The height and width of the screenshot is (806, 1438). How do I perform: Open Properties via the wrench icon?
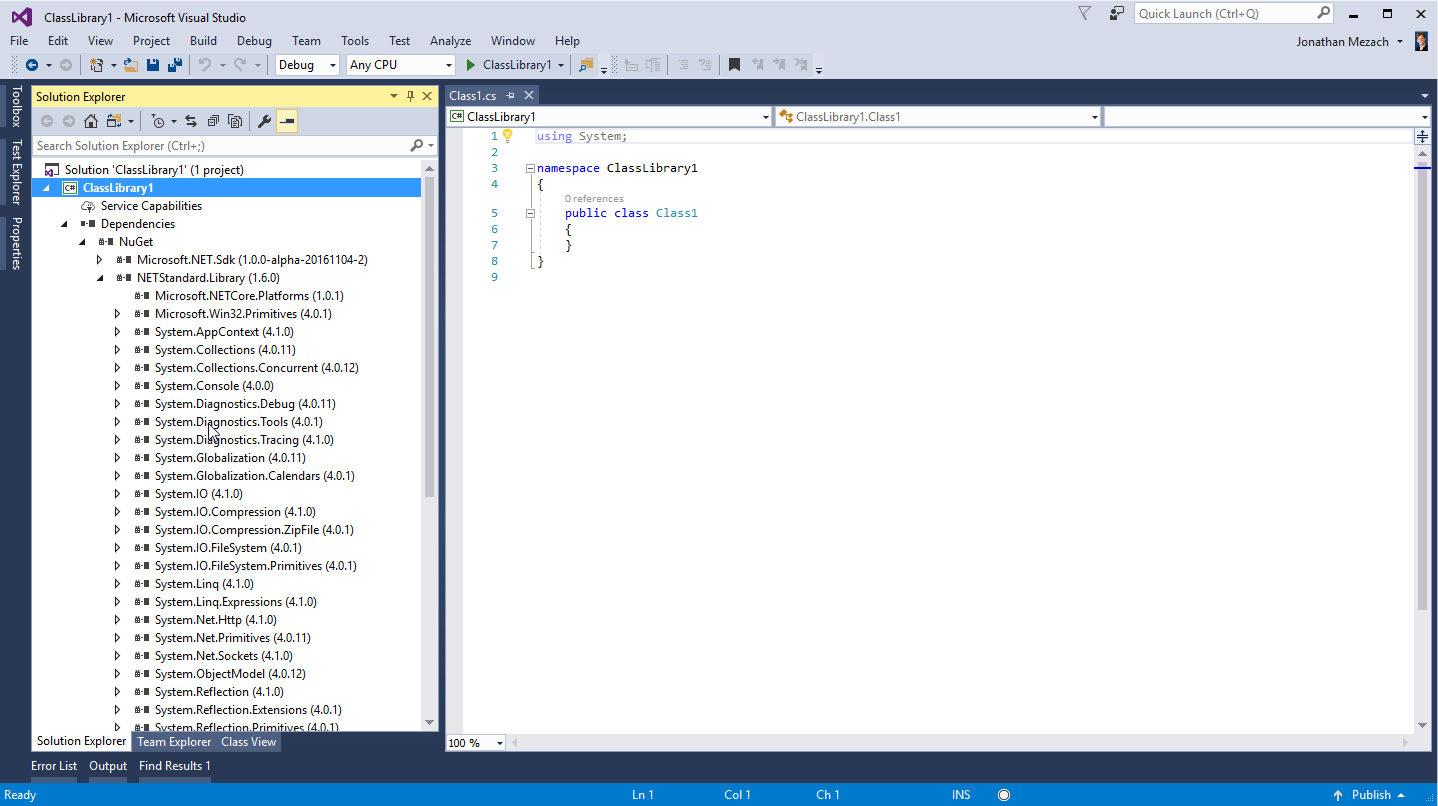coord(264,121)
